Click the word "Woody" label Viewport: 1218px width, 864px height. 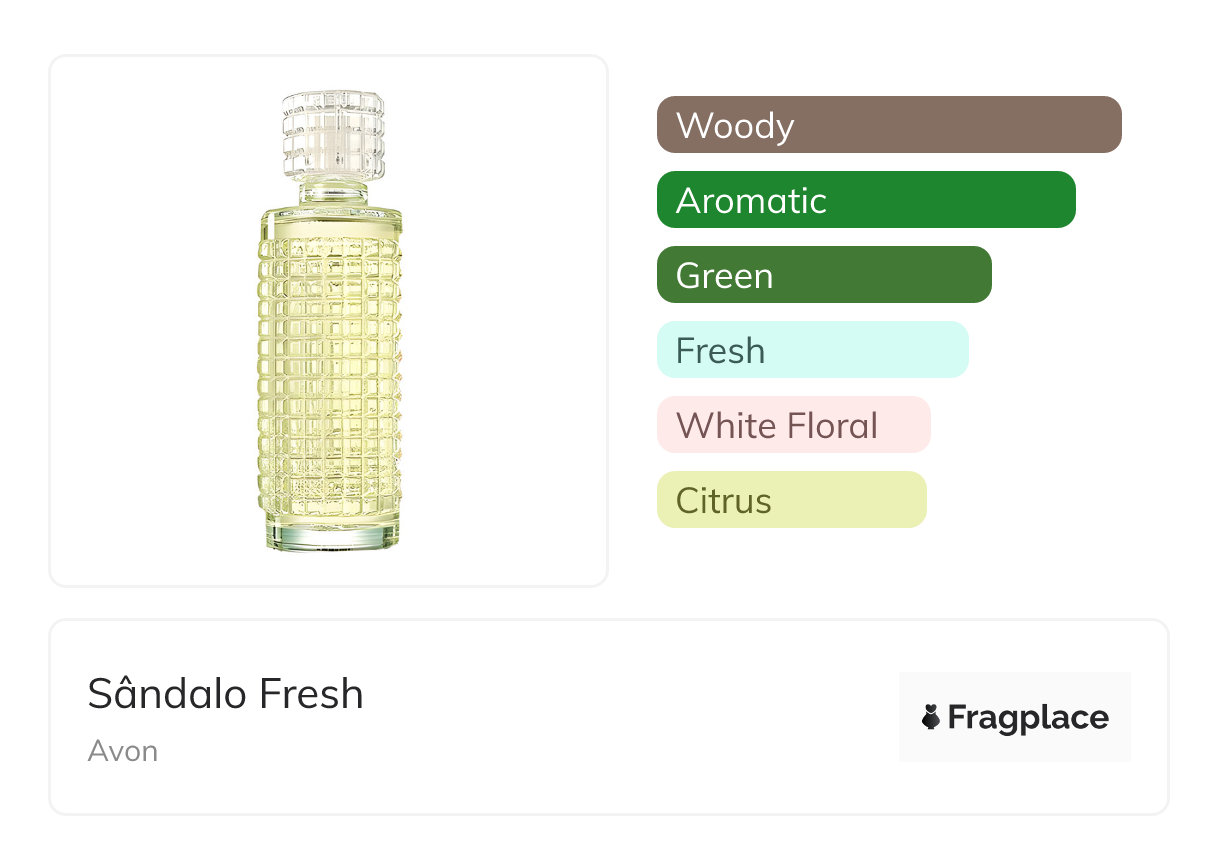735,126
